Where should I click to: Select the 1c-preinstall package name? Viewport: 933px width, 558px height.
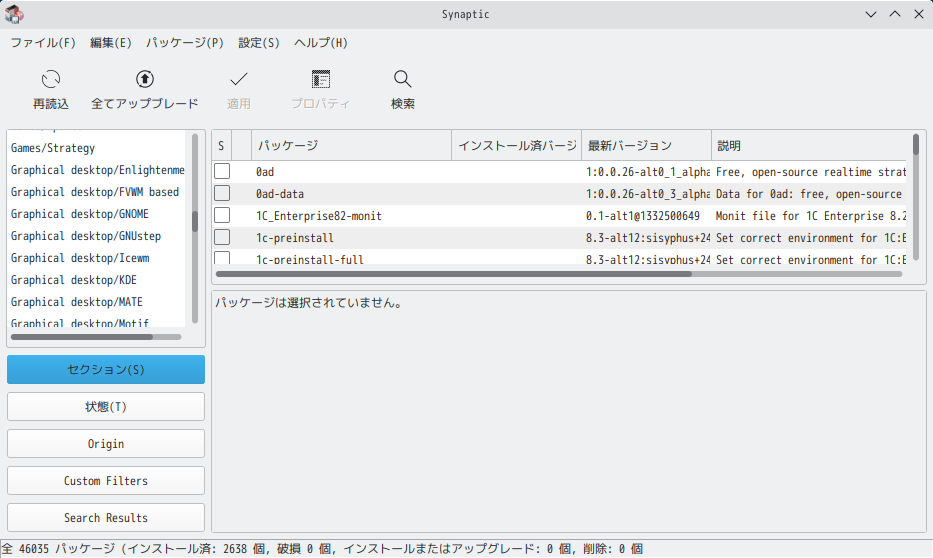click(295, 238)
